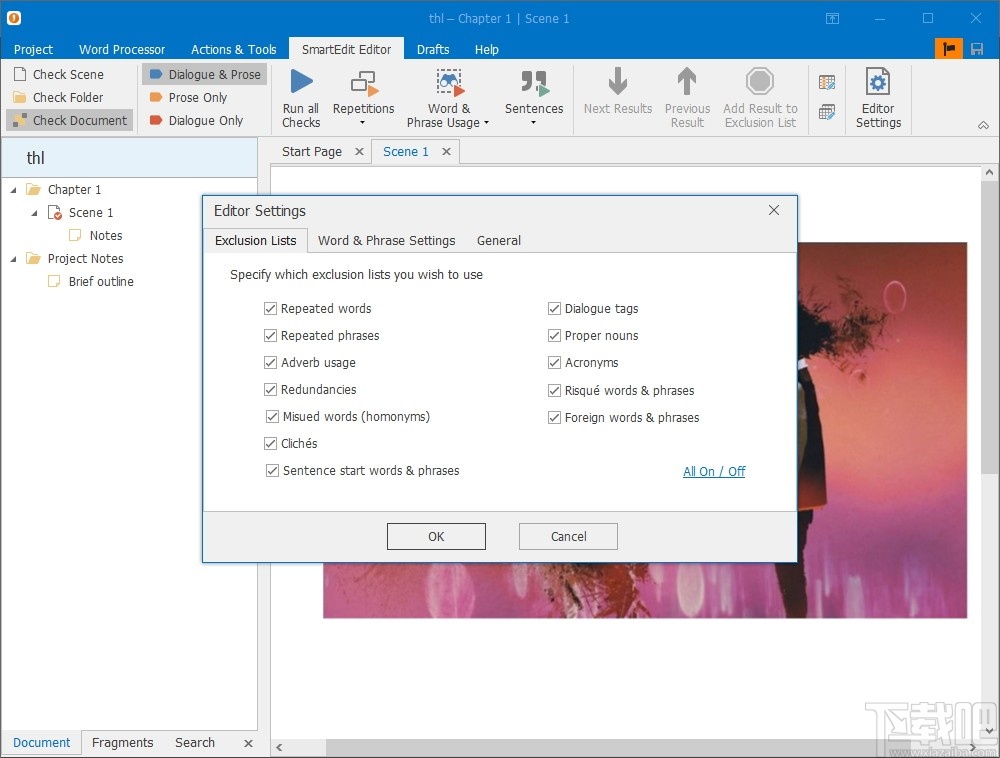The height and width of the screenshot is (758, 1000).
Task: Collapse the Project Notes folder
Action: point(12,258)
